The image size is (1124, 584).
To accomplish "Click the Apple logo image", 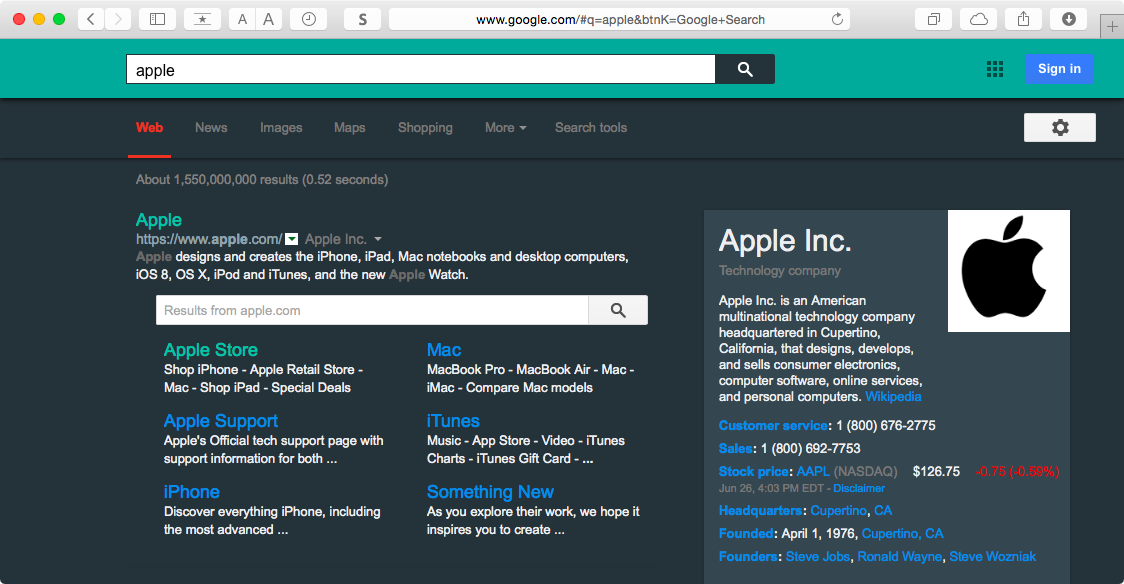I will coord(1009,271).
